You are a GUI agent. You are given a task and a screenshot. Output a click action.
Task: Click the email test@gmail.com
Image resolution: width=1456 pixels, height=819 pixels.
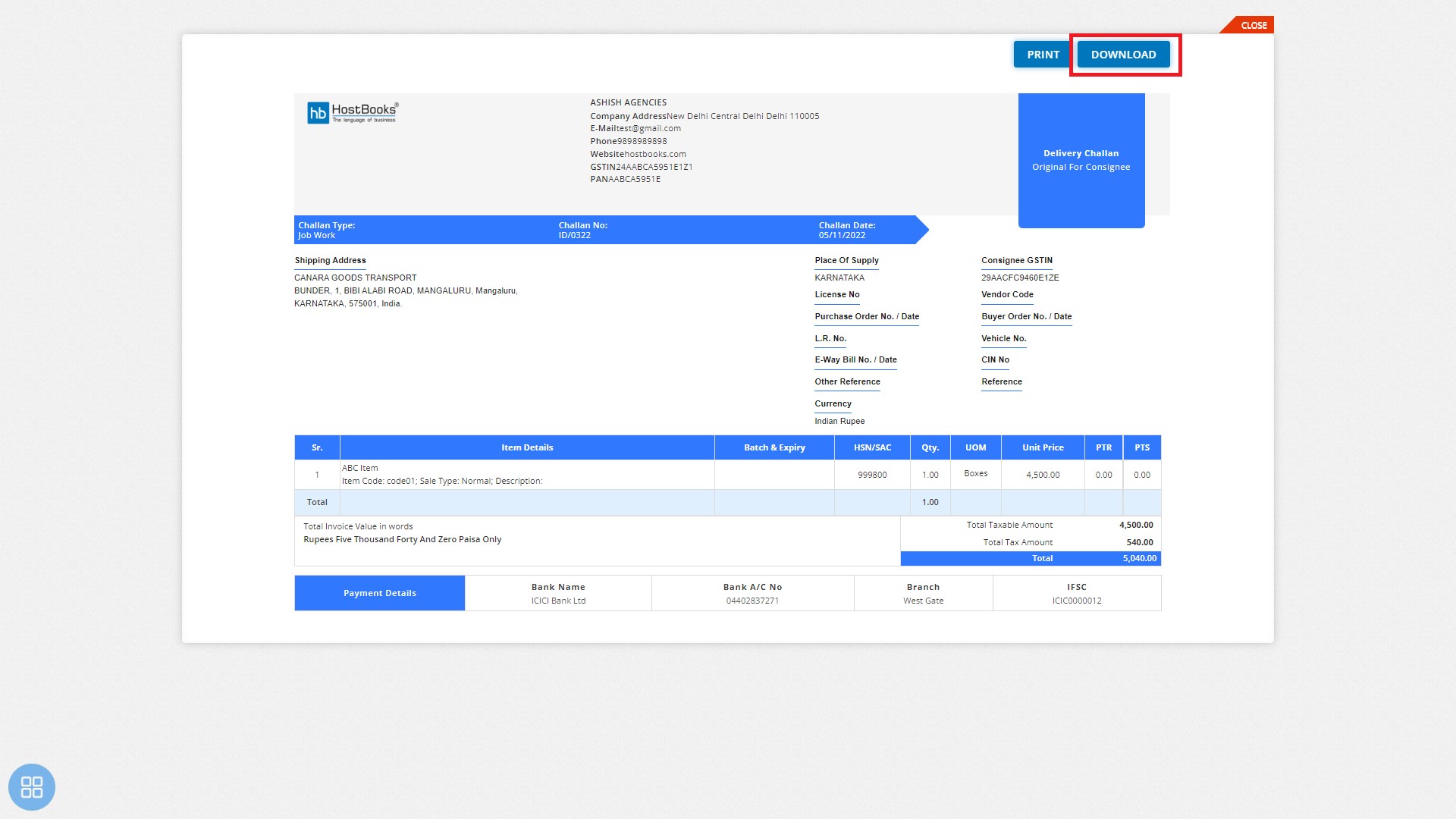point(648,128)
